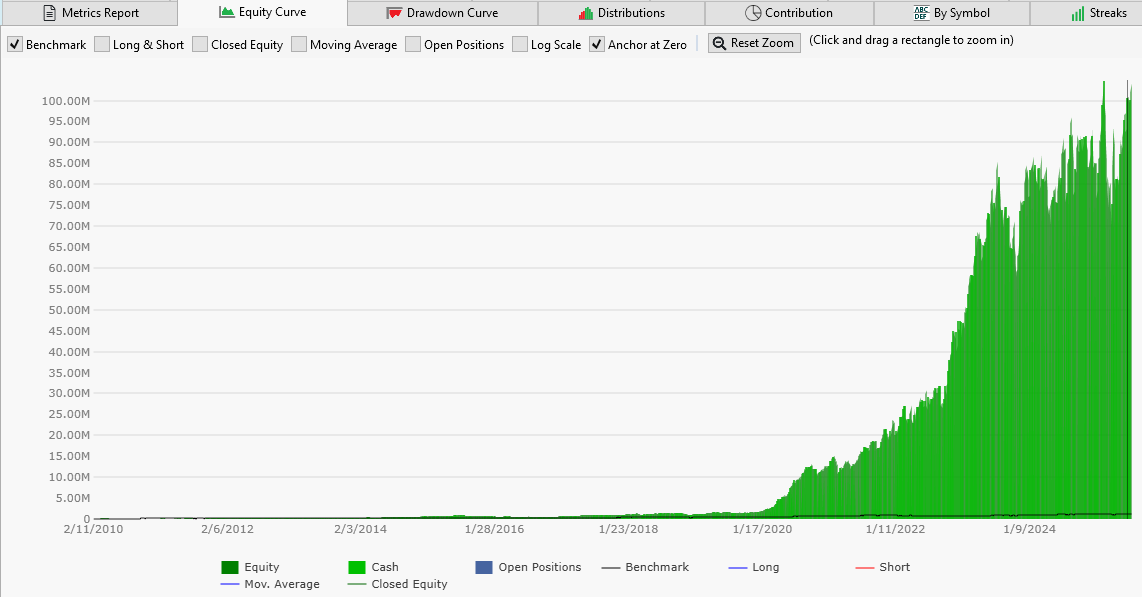Switch to the Contribution tab
1142x597 pixels.
click(789, 13)
